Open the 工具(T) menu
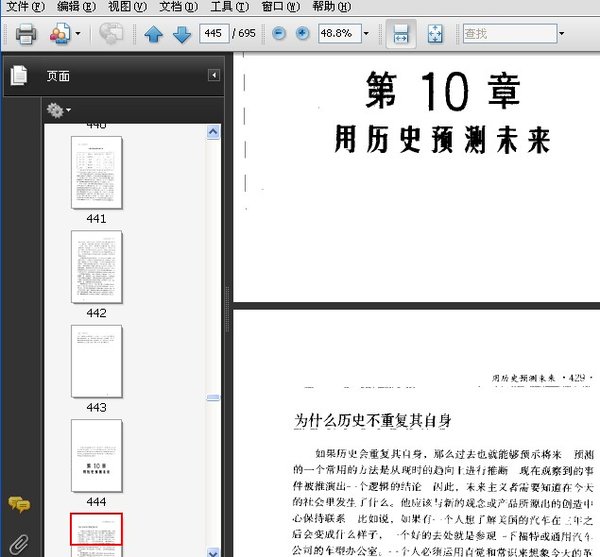Image resolution: width=600 pixels, height=557 pixels. pyautogui.click(x=229, y=7)
